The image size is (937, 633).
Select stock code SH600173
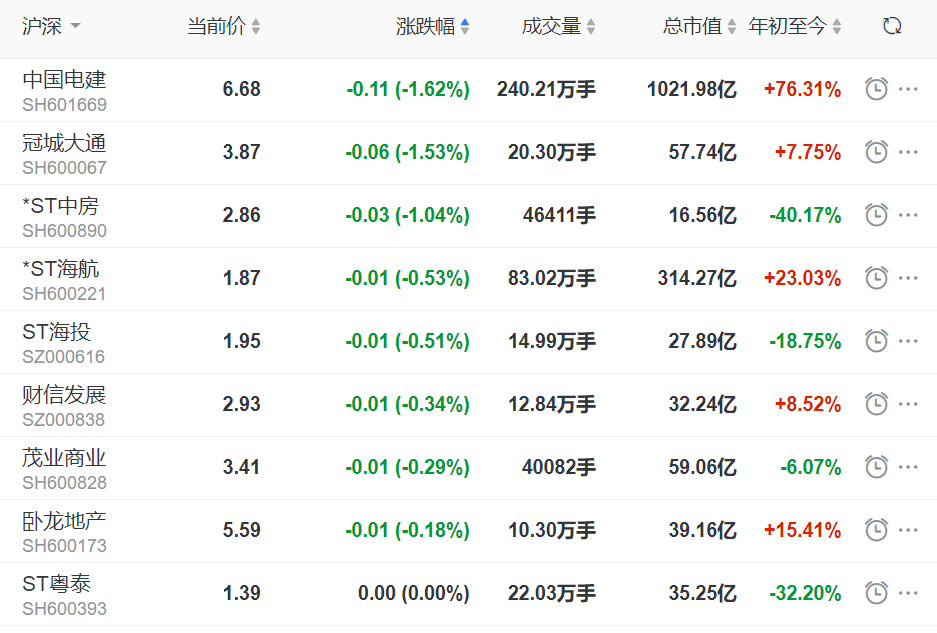coord(65,546)
